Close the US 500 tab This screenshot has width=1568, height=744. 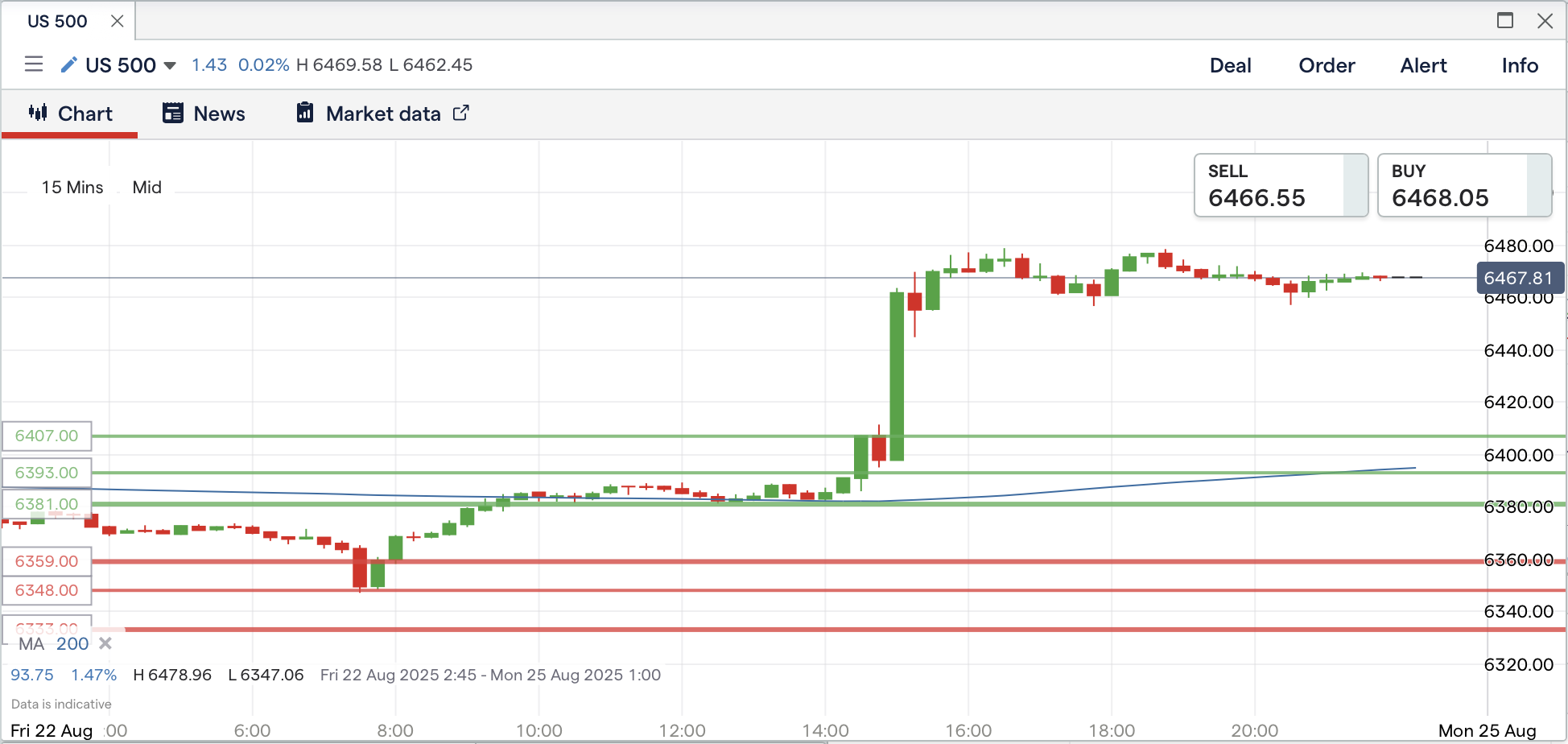[x=117, y=21]
